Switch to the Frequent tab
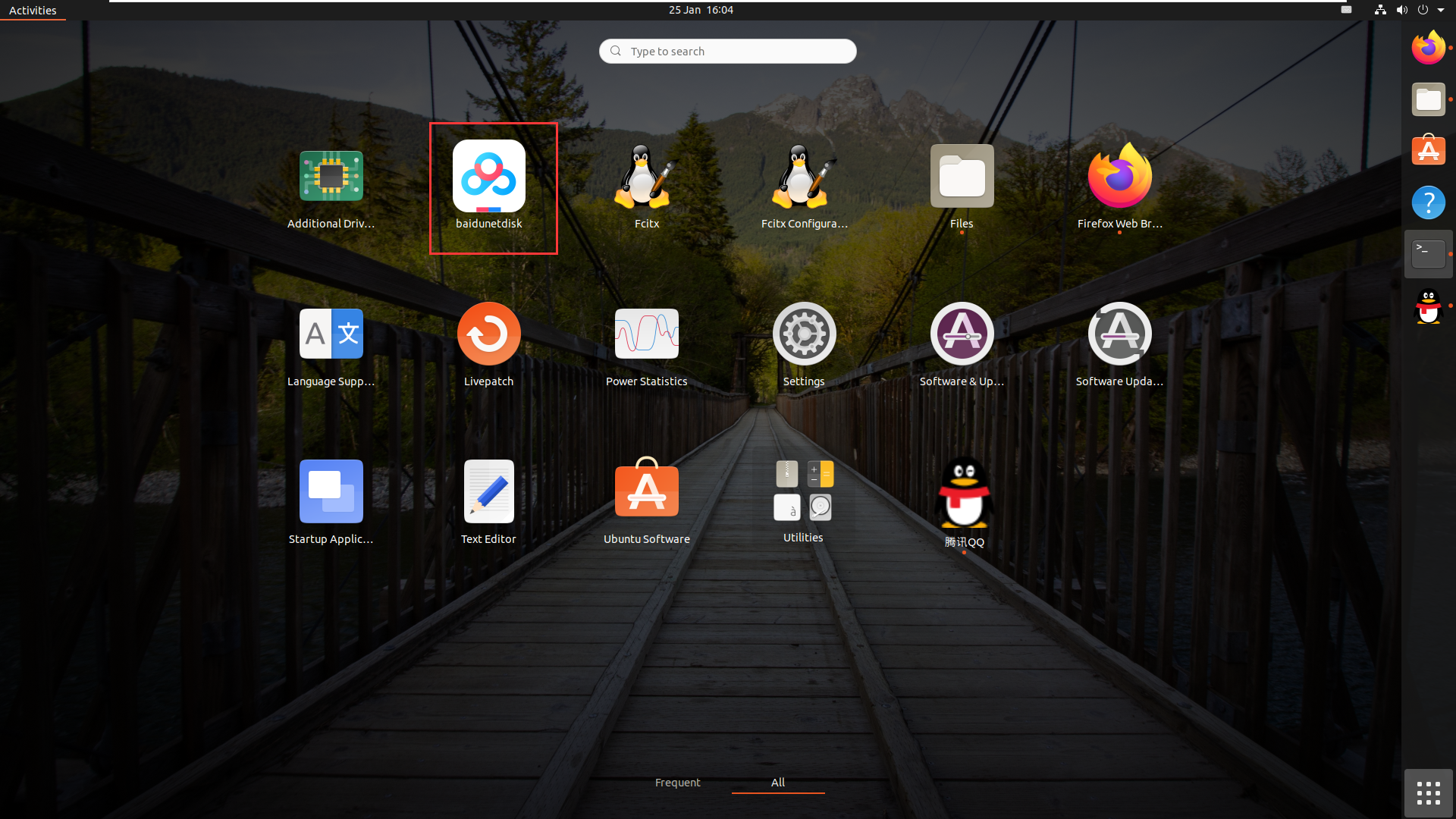1456x819 pixels. pyautogui.click(x=677, y=783)
